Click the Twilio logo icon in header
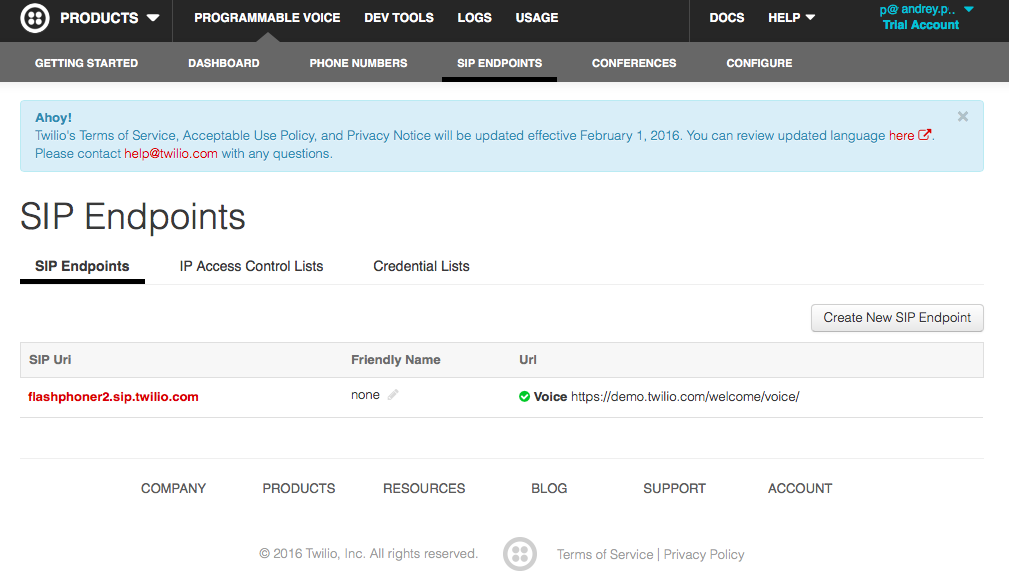The height and width of the screenshot is (571, 1009). (x=35, y=18)
